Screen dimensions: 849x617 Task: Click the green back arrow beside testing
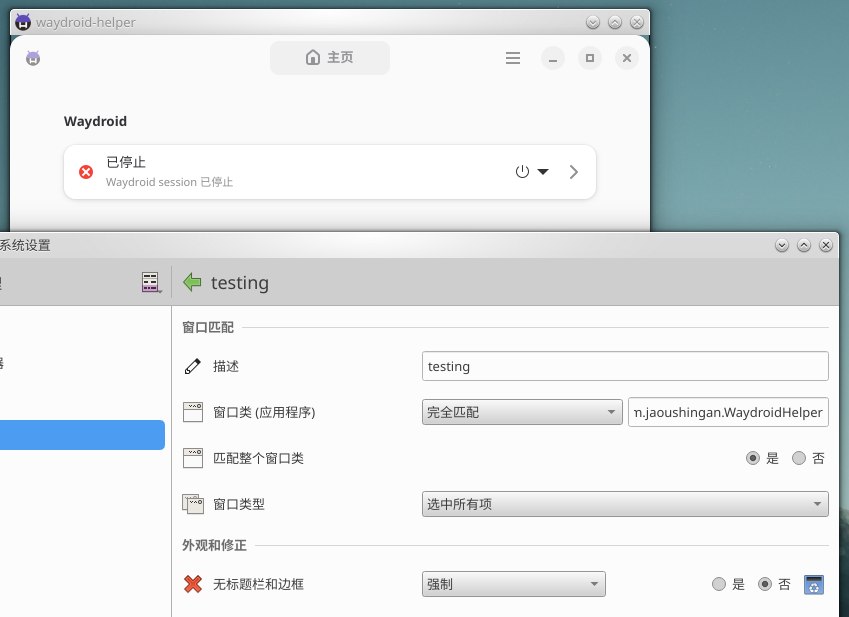[x=193, y=283]
